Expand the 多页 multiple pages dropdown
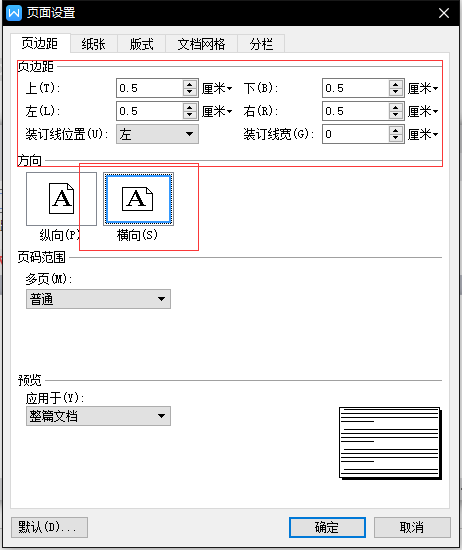Screen dimensions: 462x550 (x=99, y=299)
